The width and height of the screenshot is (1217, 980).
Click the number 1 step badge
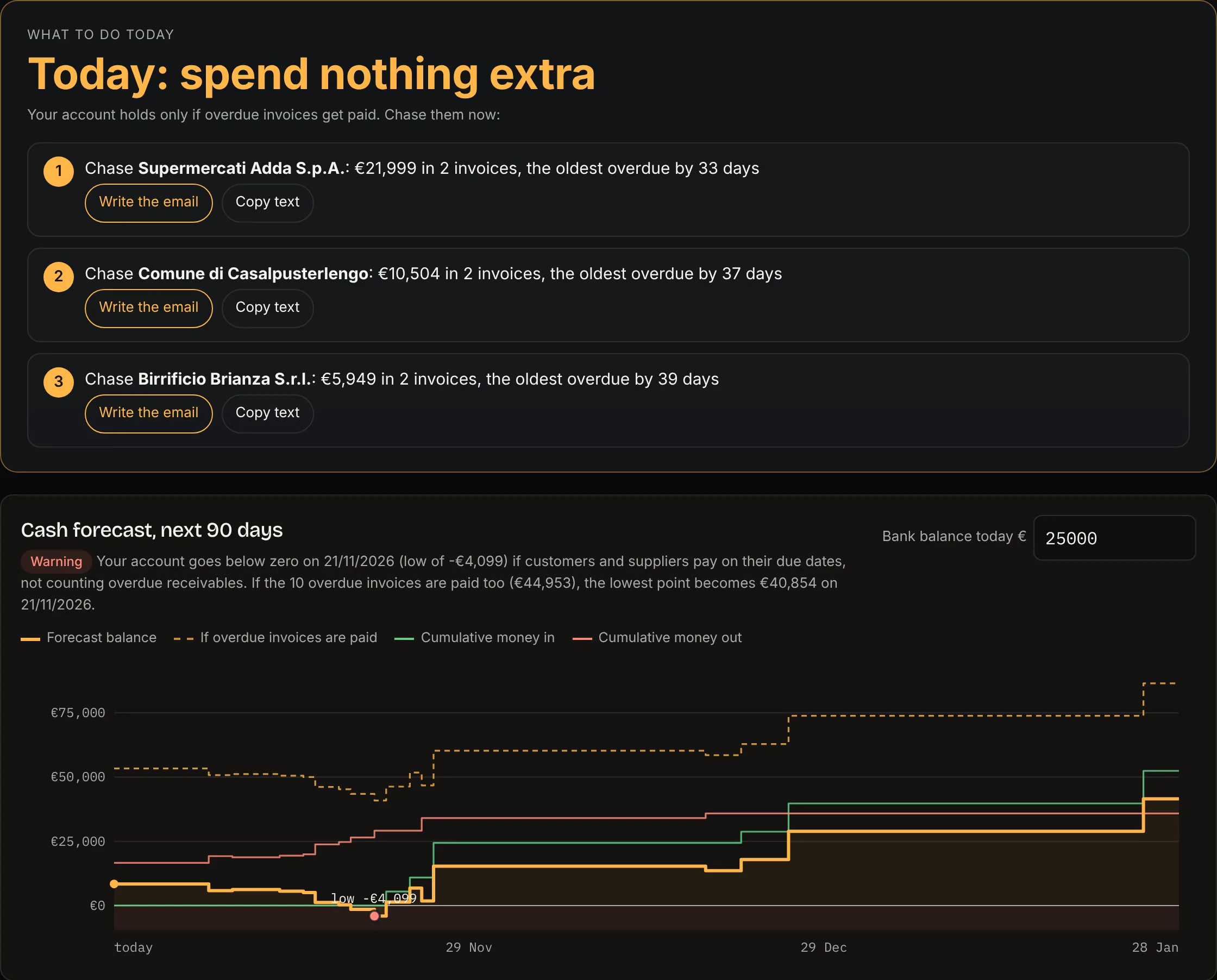pyautogui.click(x=59, y=172)
